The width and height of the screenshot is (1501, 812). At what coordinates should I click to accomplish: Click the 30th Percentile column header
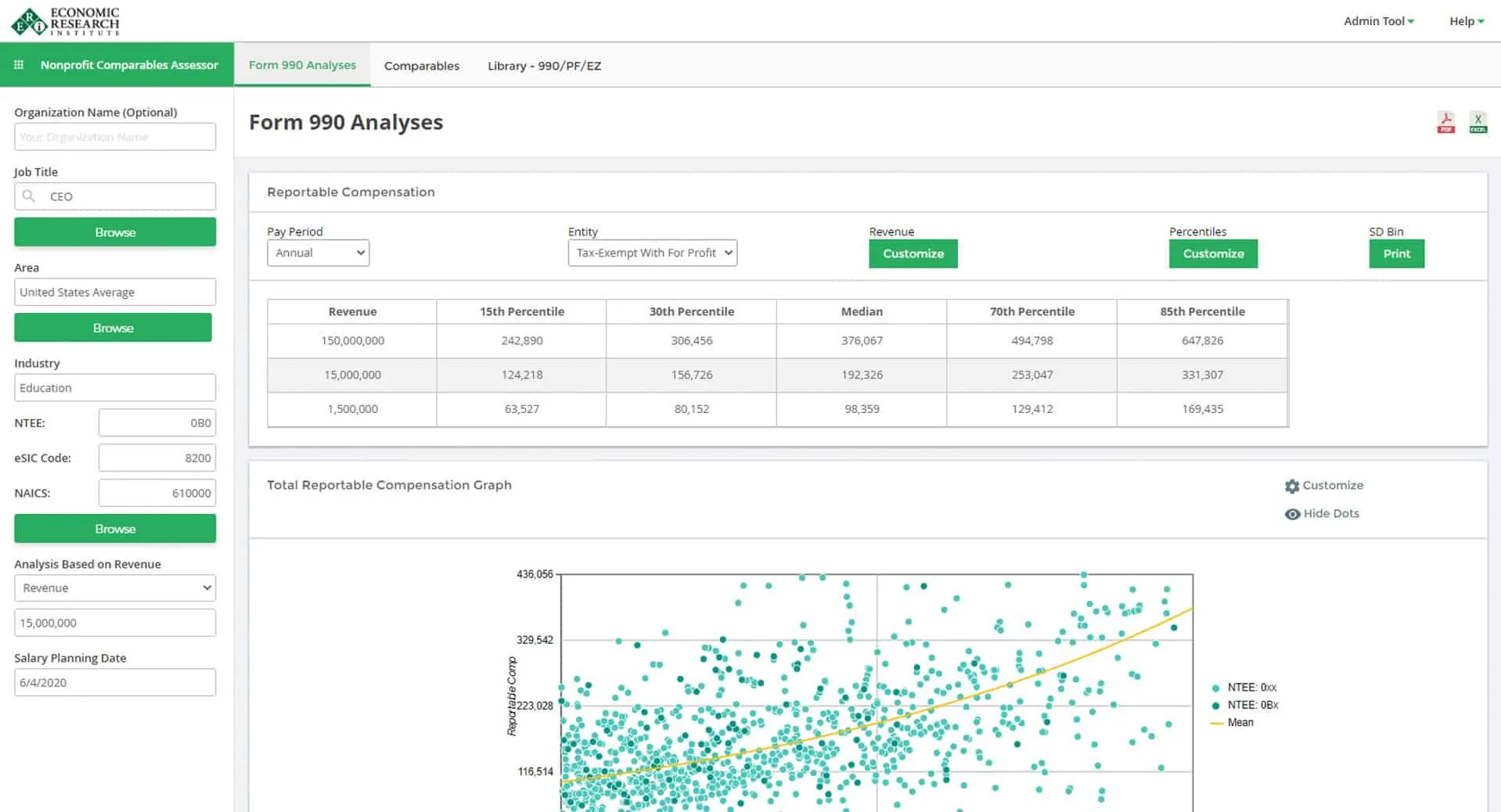[x=692, y=311]
